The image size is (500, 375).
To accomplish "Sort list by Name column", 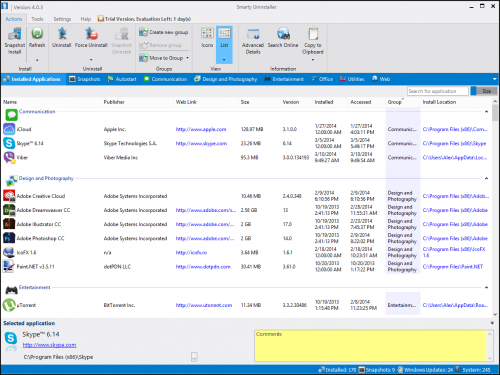I will click(10, 102).
